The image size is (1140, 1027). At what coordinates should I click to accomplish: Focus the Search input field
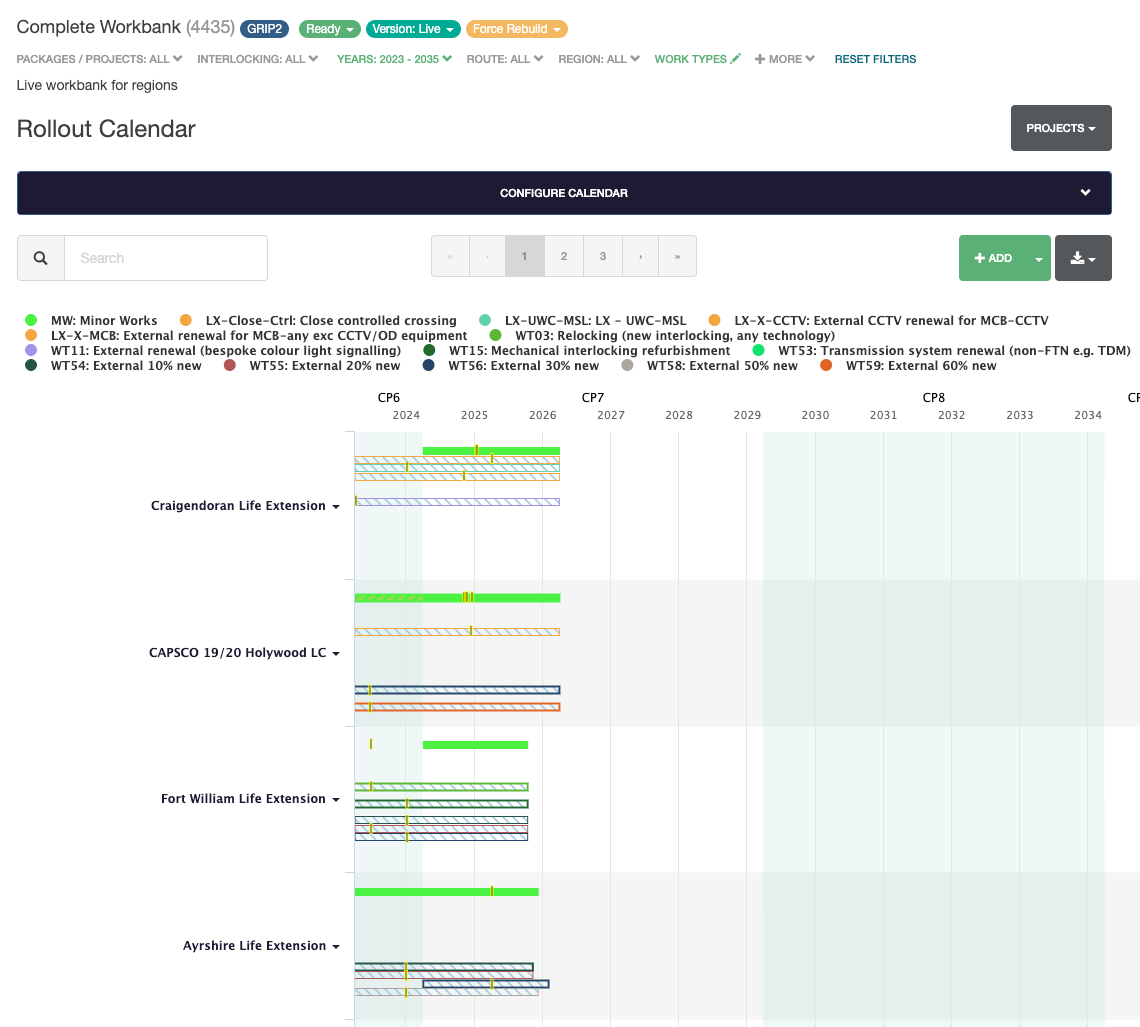coord(166,258)
